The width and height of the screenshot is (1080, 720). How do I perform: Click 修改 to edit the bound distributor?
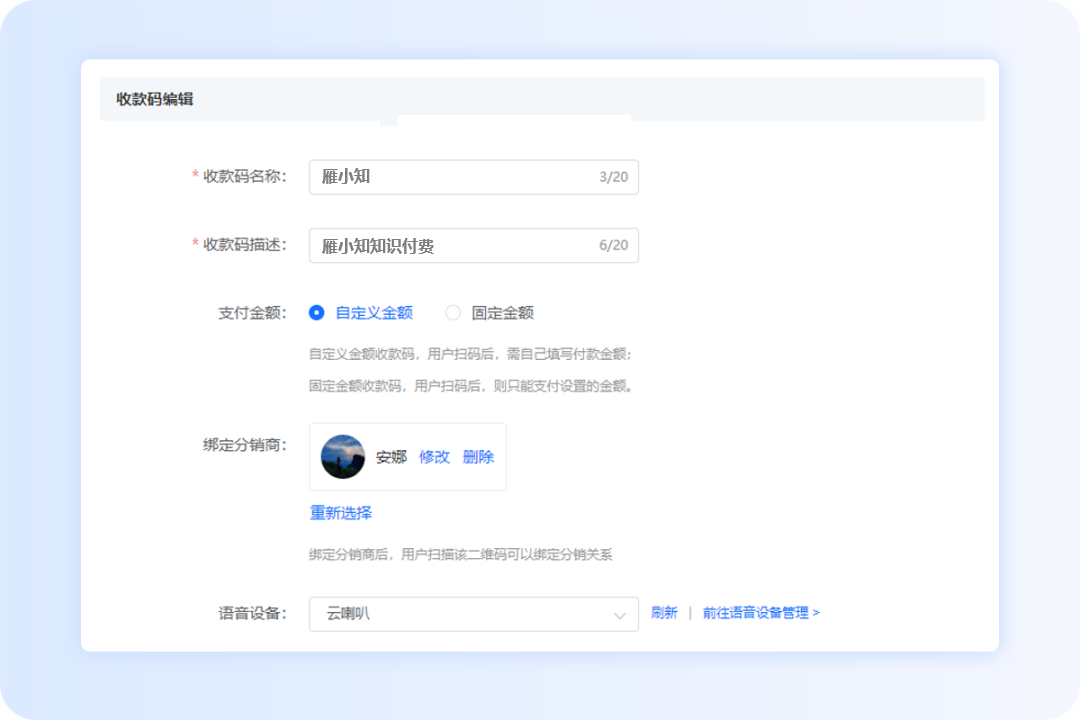tap(434, 457)
